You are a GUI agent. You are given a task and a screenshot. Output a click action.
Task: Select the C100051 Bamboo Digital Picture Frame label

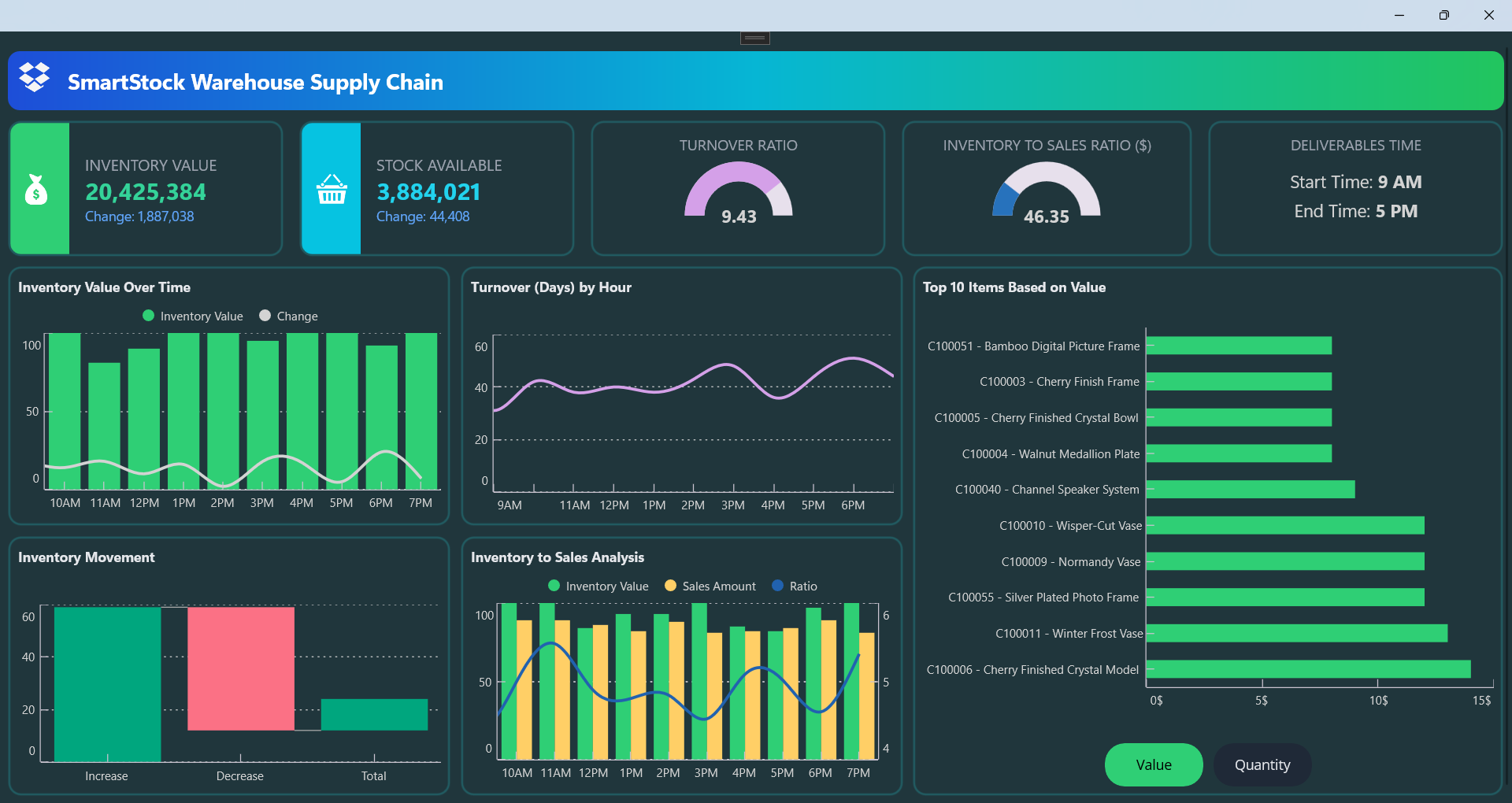coord(1032,346)
